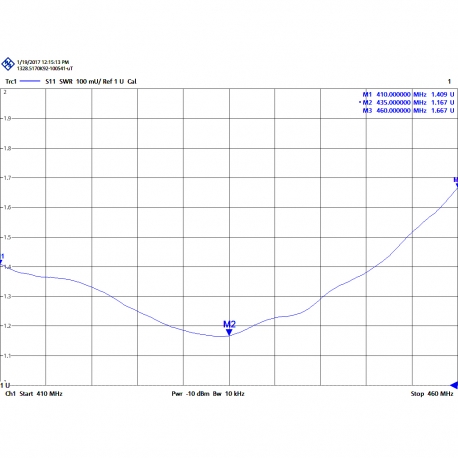Select the M3 460 MHz marker readout
Viewport: 458px width, 458px height.
(x=408, y=110)
